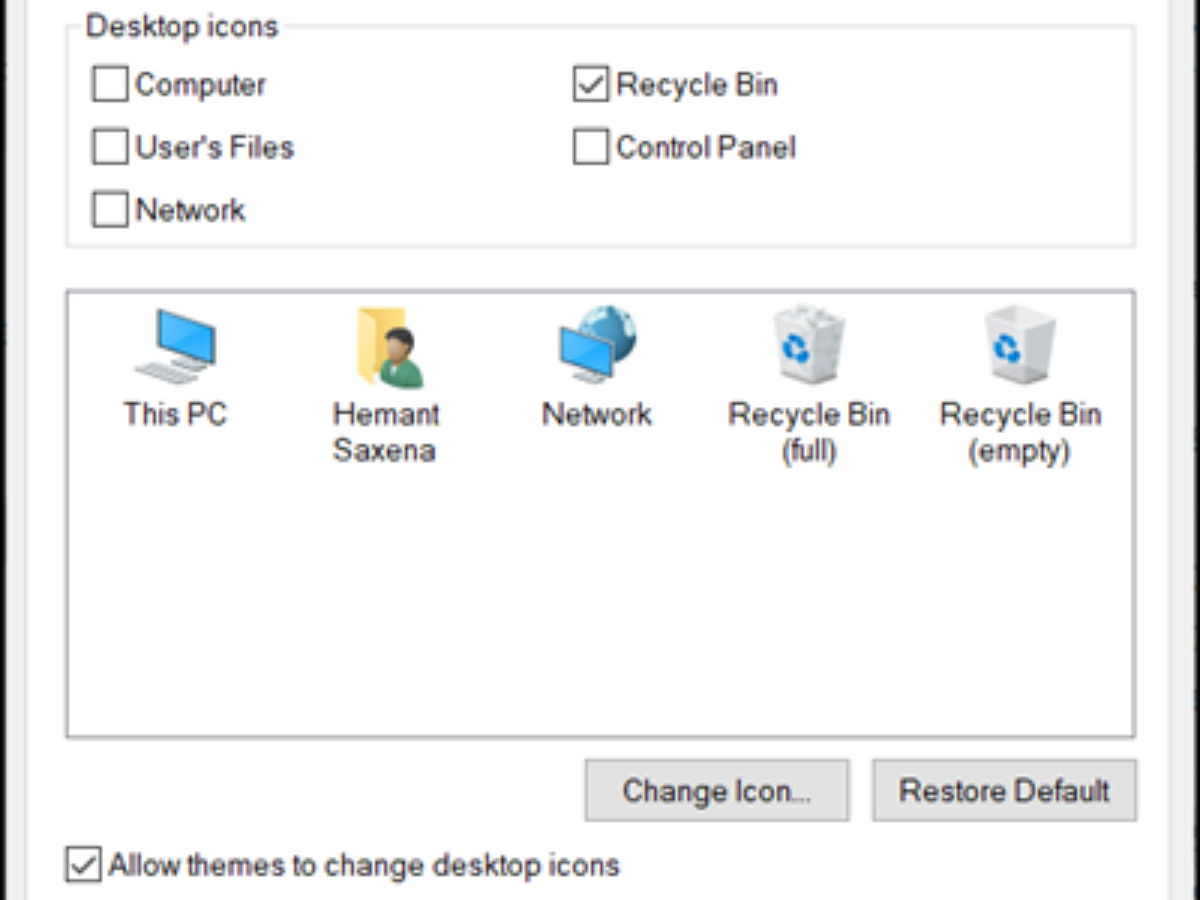Enable the Computer desktop icon checkbox
Screen dimensions: 1200x900
point(110,85)
